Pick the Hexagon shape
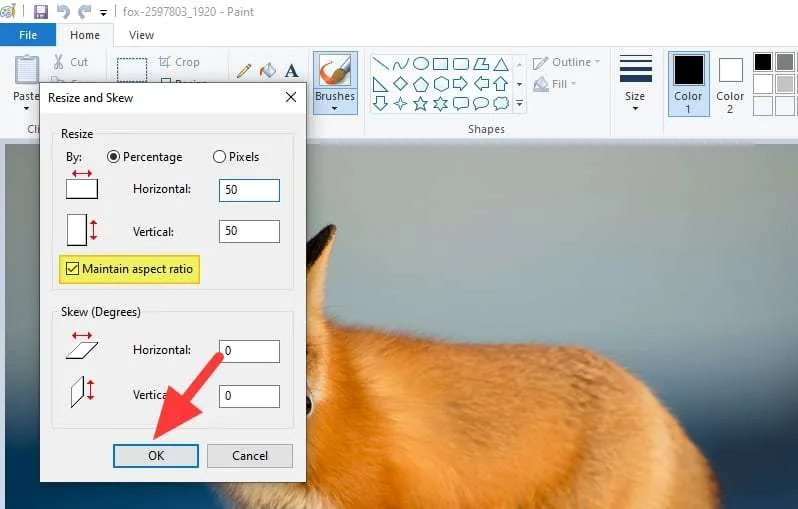This screenshot has width=798, height=509. tap(440, 83)
